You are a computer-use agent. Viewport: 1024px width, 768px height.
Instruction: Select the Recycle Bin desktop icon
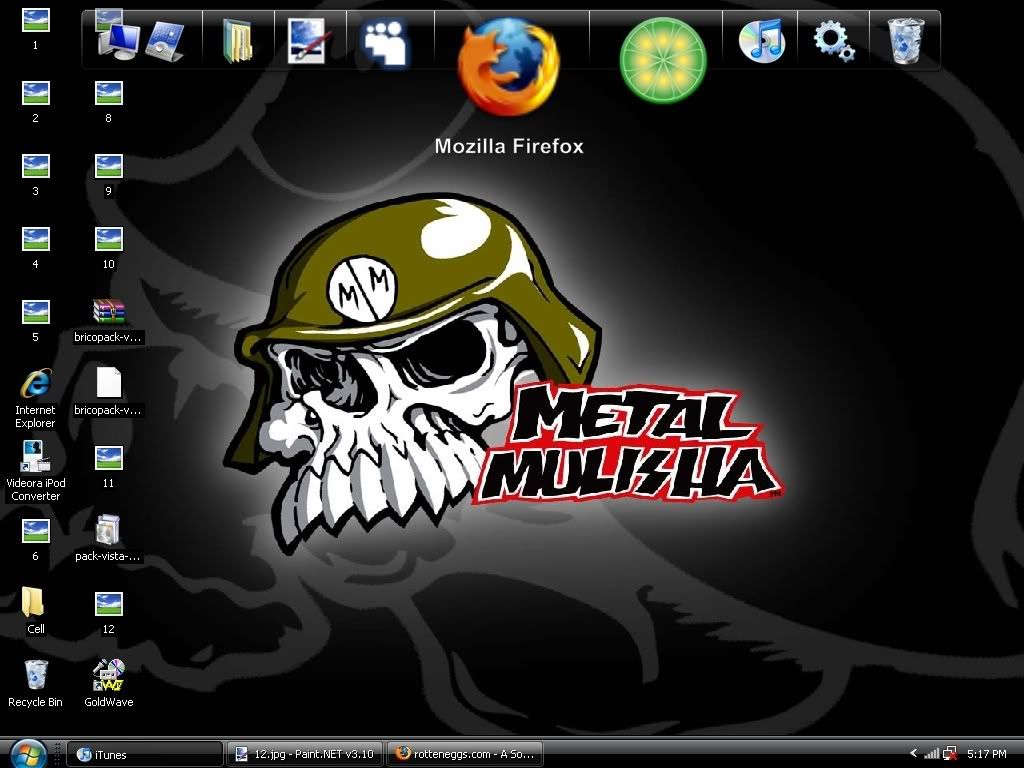tap(35, 684)
